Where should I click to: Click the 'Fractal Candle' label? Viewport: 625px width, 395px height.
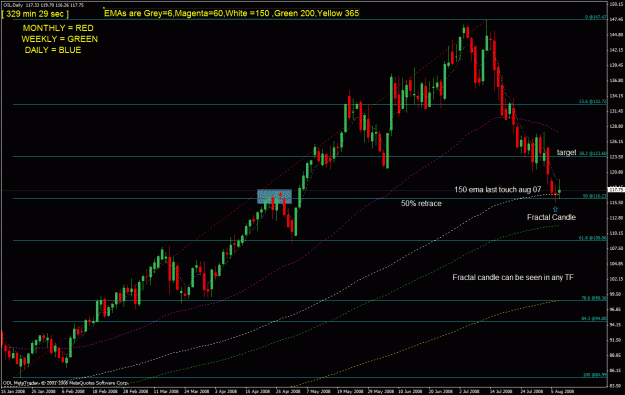coord(551,217)
